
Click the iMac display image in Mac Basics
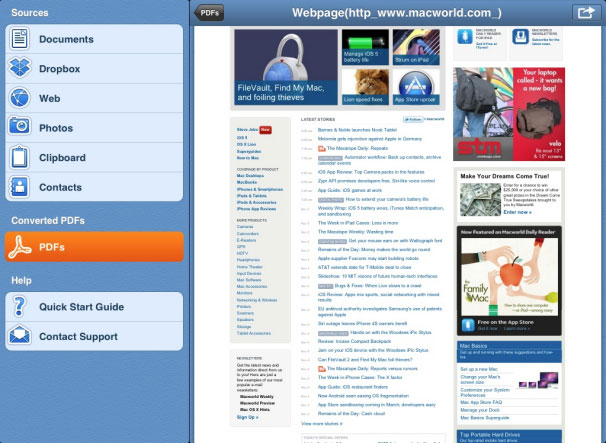pos(548,378)
